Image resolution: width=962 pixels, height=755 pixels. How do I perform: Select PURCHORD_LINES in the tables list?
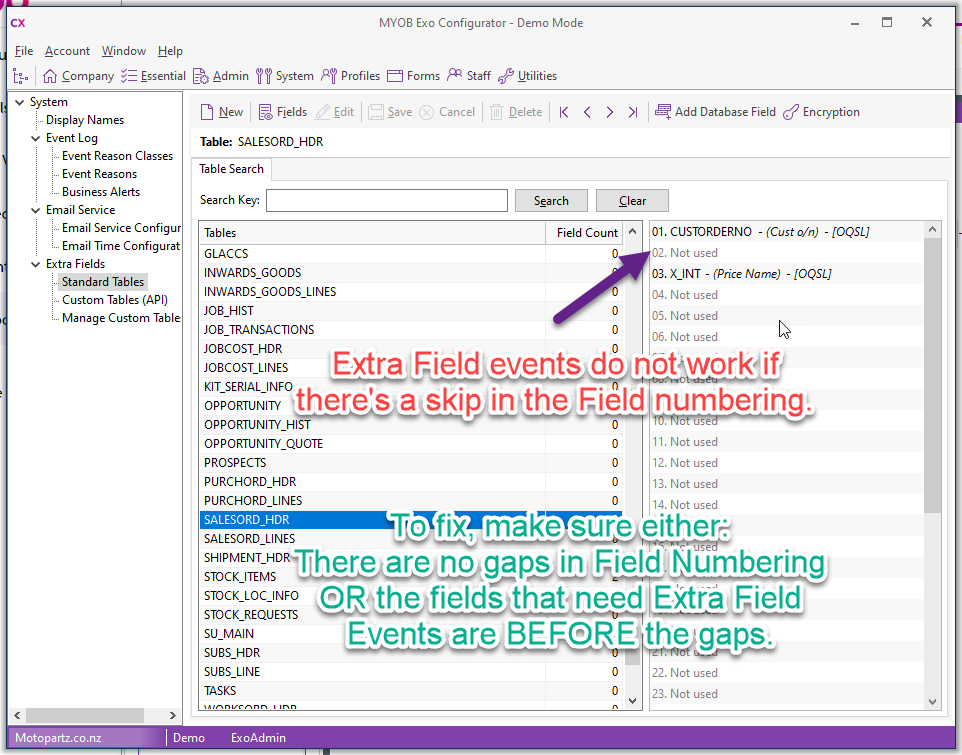pos(253,500)
